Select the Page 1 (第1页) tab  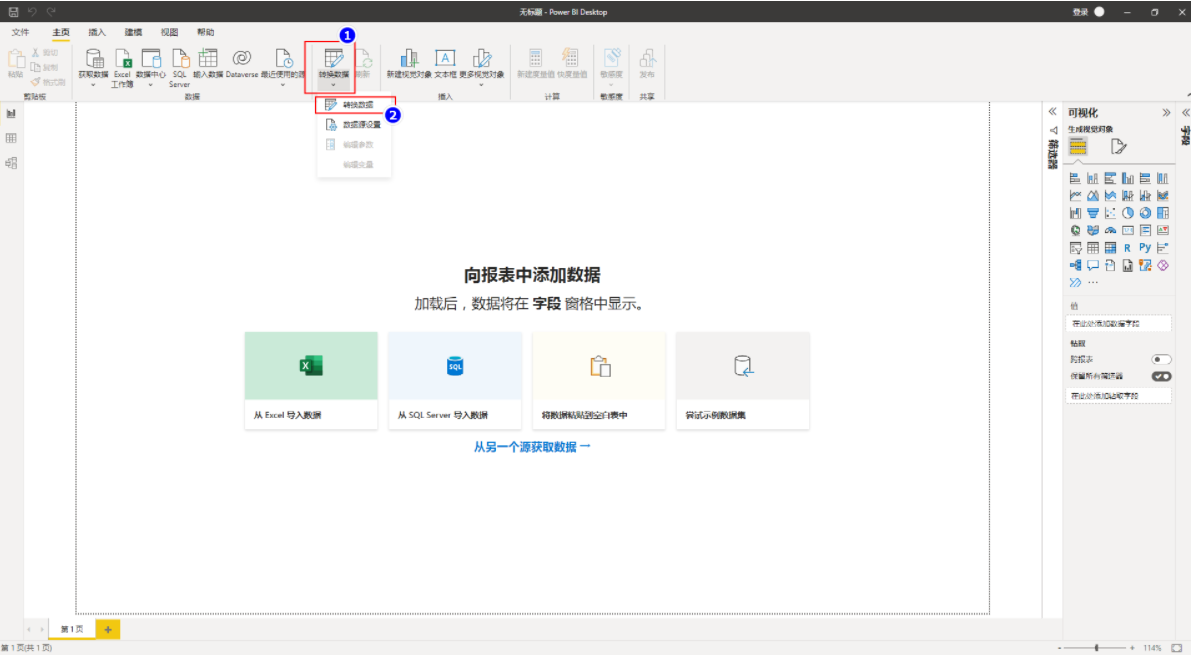(x=72, y=629)
